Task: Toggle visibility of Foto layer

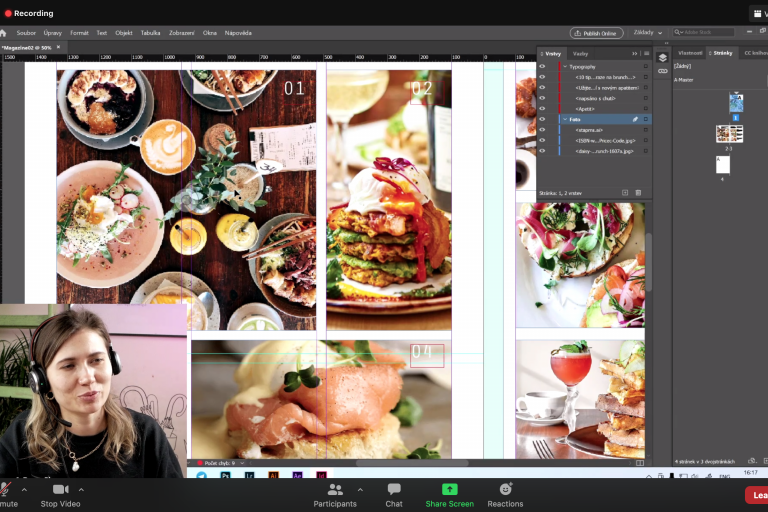Action: tap(542, 119)
